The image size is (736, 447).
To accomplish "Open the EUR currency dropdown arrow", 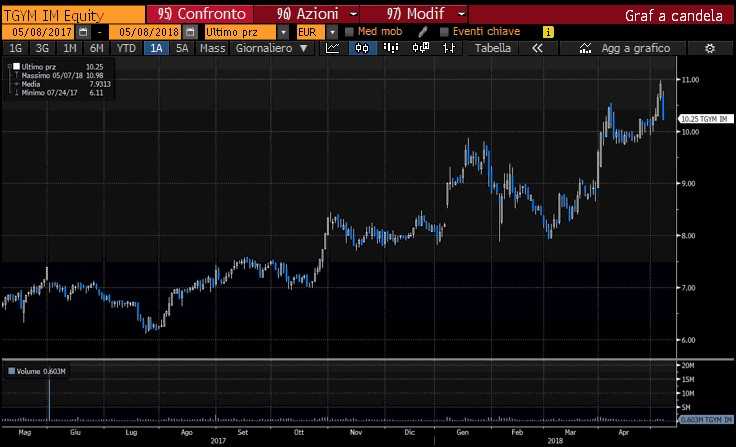I will pos(332,32).
